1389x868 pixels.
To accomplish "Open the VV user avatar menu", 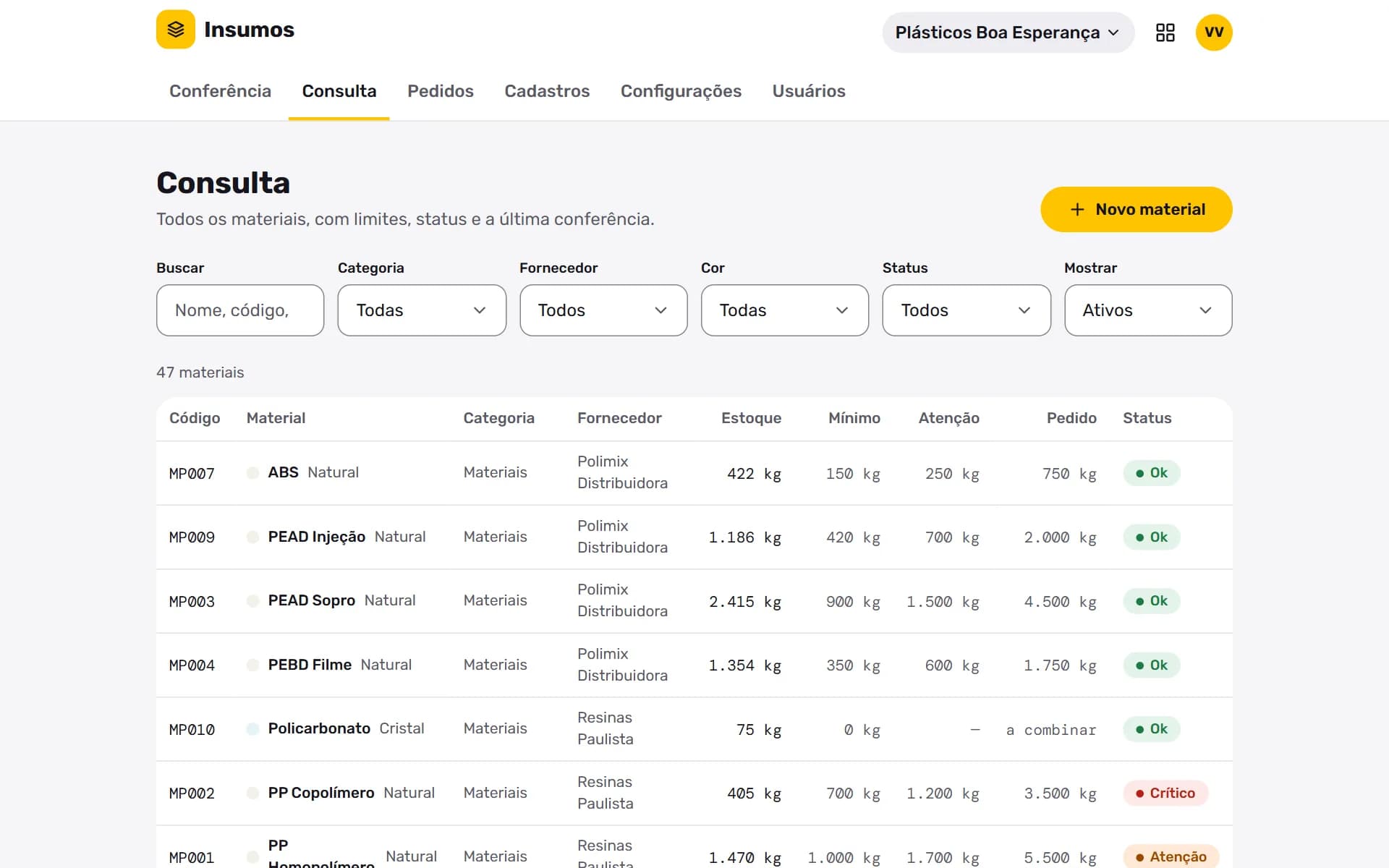I will click(x=1214, y=33).
